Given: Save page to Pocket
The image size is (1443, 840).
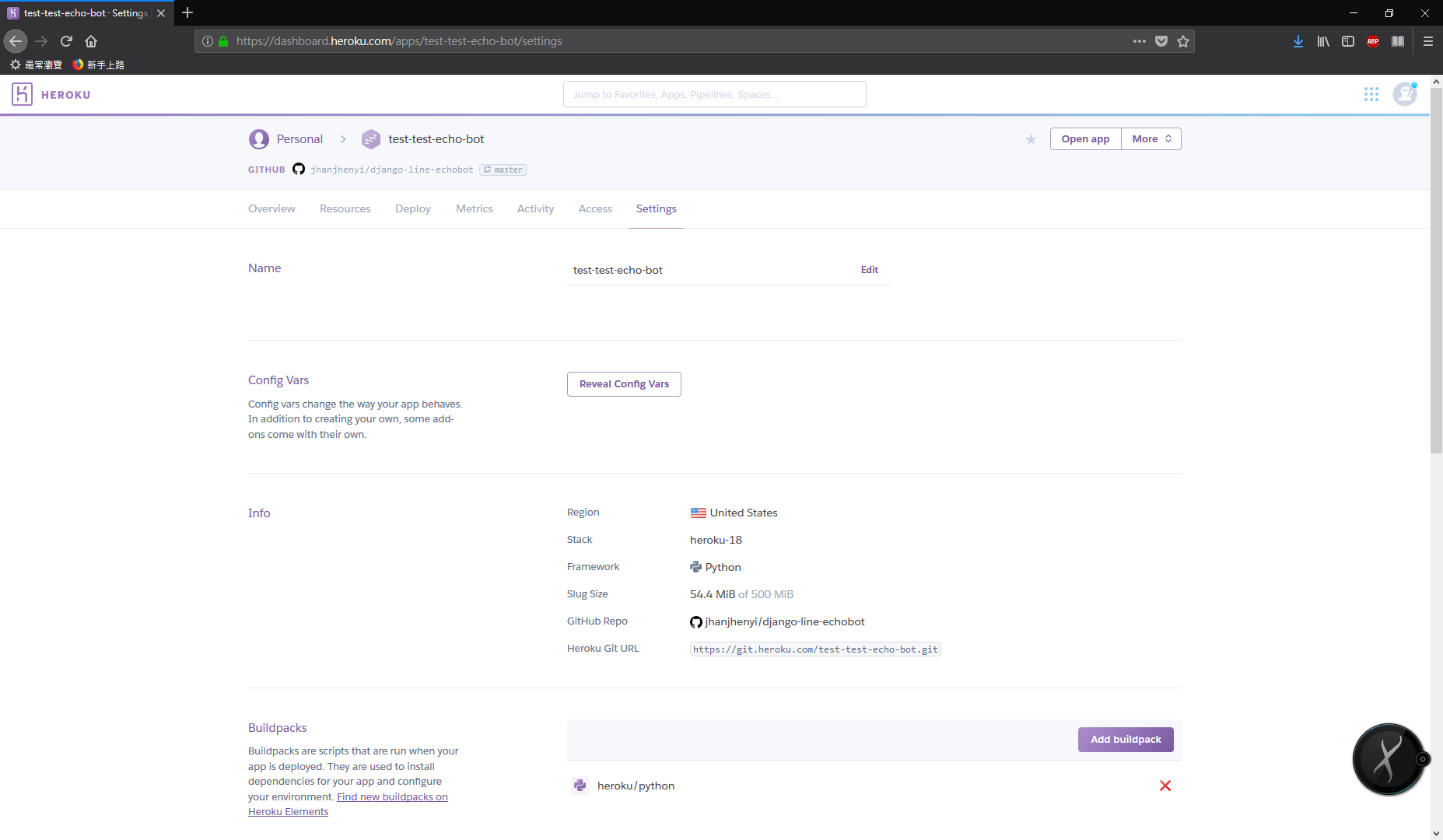Looking at the screenshot, I should 1161,41.
